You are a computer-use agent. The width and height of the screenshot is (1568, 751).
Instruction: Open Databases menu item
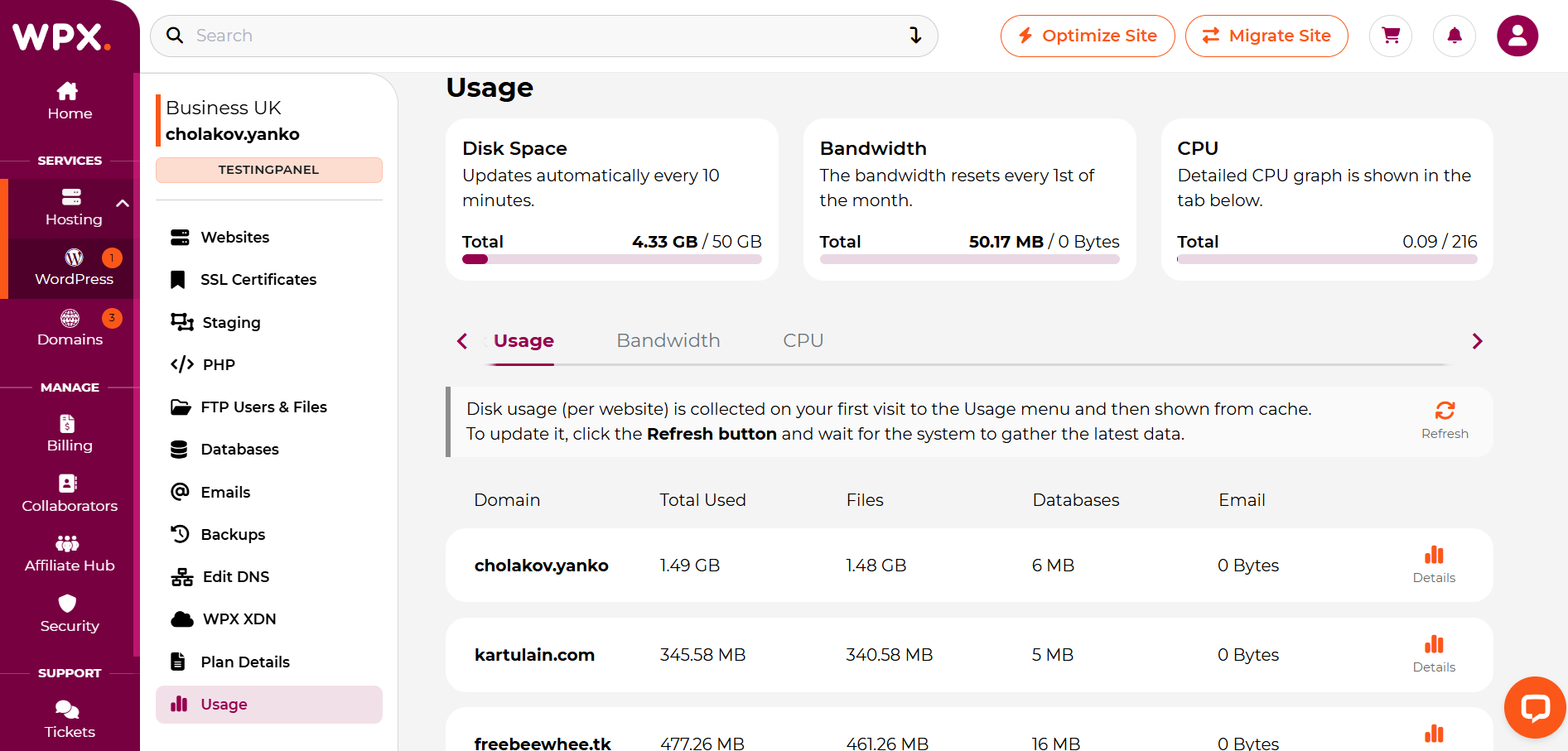point(269,450)
